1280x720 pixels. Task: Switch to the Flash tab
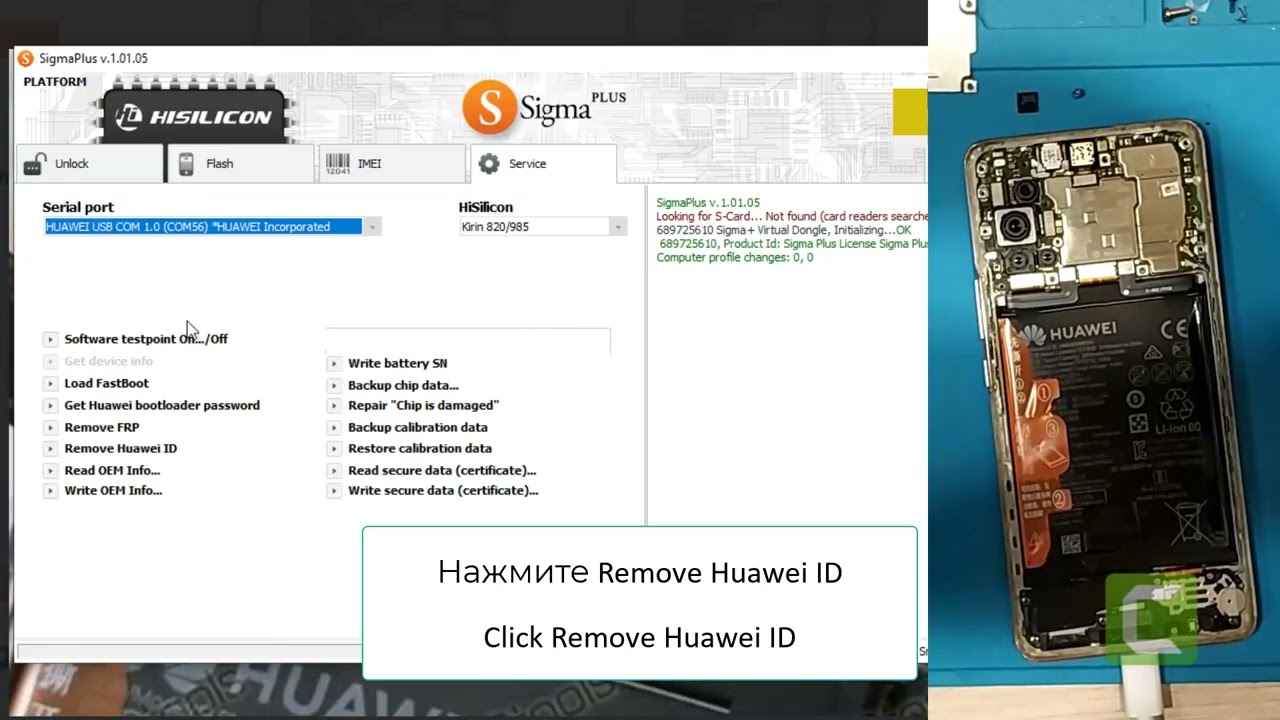coord(241,164)
